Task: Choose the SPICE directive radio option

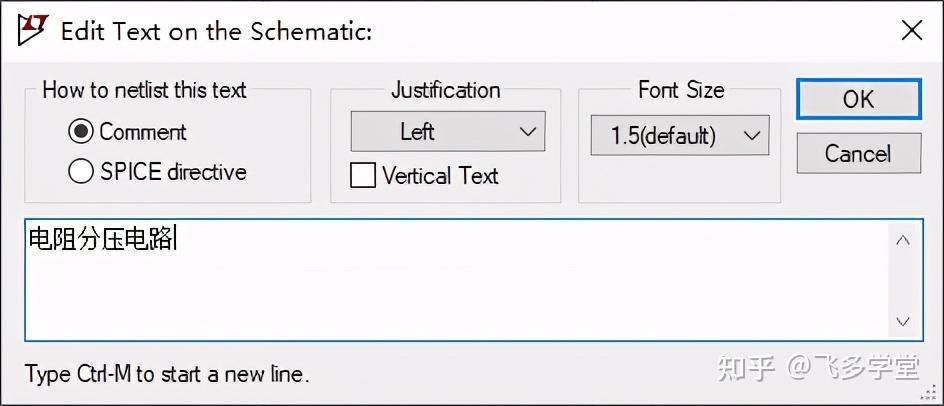Action: 82,172
